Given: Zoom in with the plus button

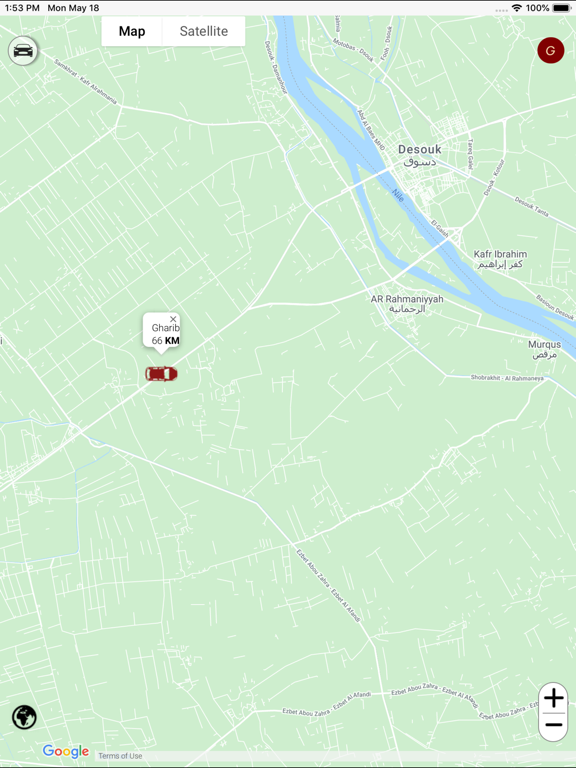Looking at the screenshot, I should tap(553, 698).
